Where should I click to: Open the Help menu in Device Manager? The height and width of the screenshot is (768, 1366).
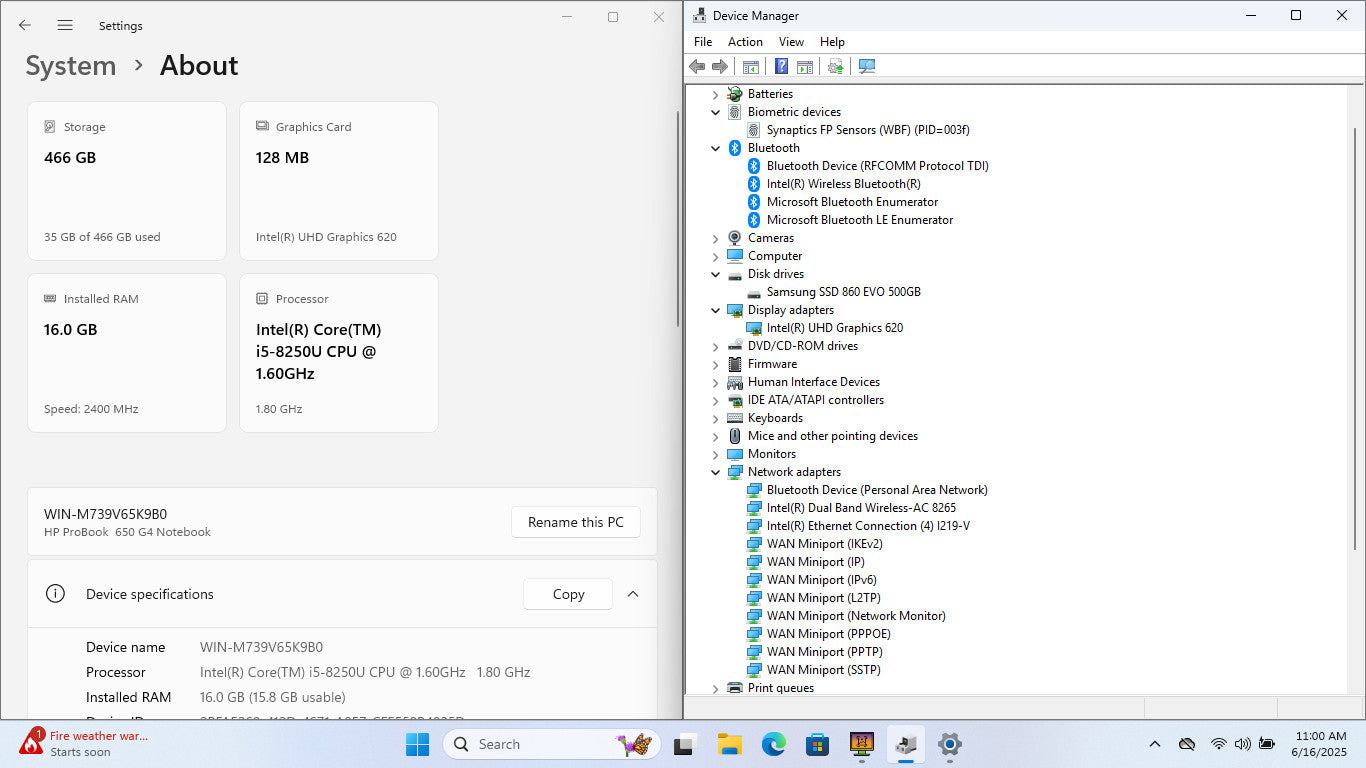832,42
